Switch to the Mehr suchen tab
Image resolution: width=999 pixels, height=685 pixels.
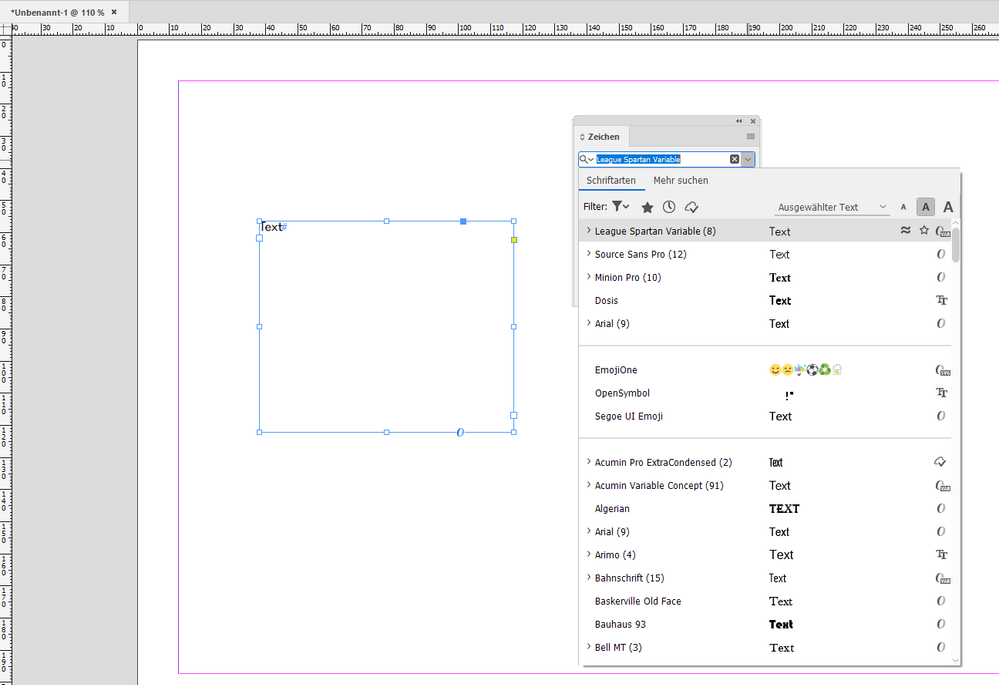680,180
